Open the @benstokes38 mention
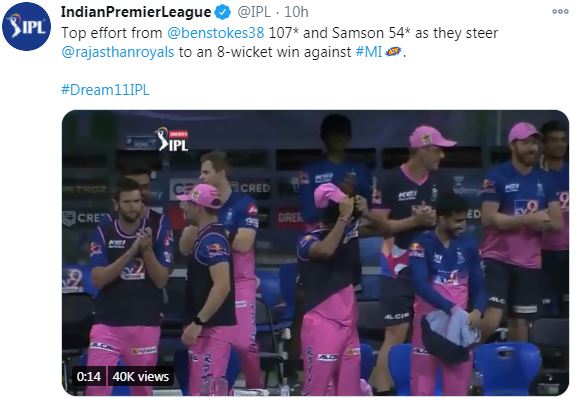Viewport: 577px width, 401px height. point(216,33)
